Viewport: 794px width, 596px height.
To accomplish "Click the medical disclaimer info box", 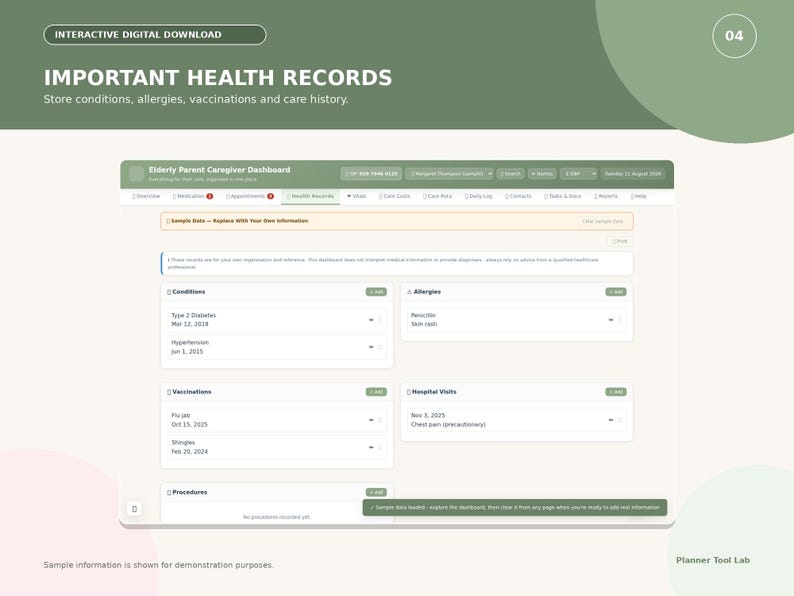I will click(x=397, y=263).
